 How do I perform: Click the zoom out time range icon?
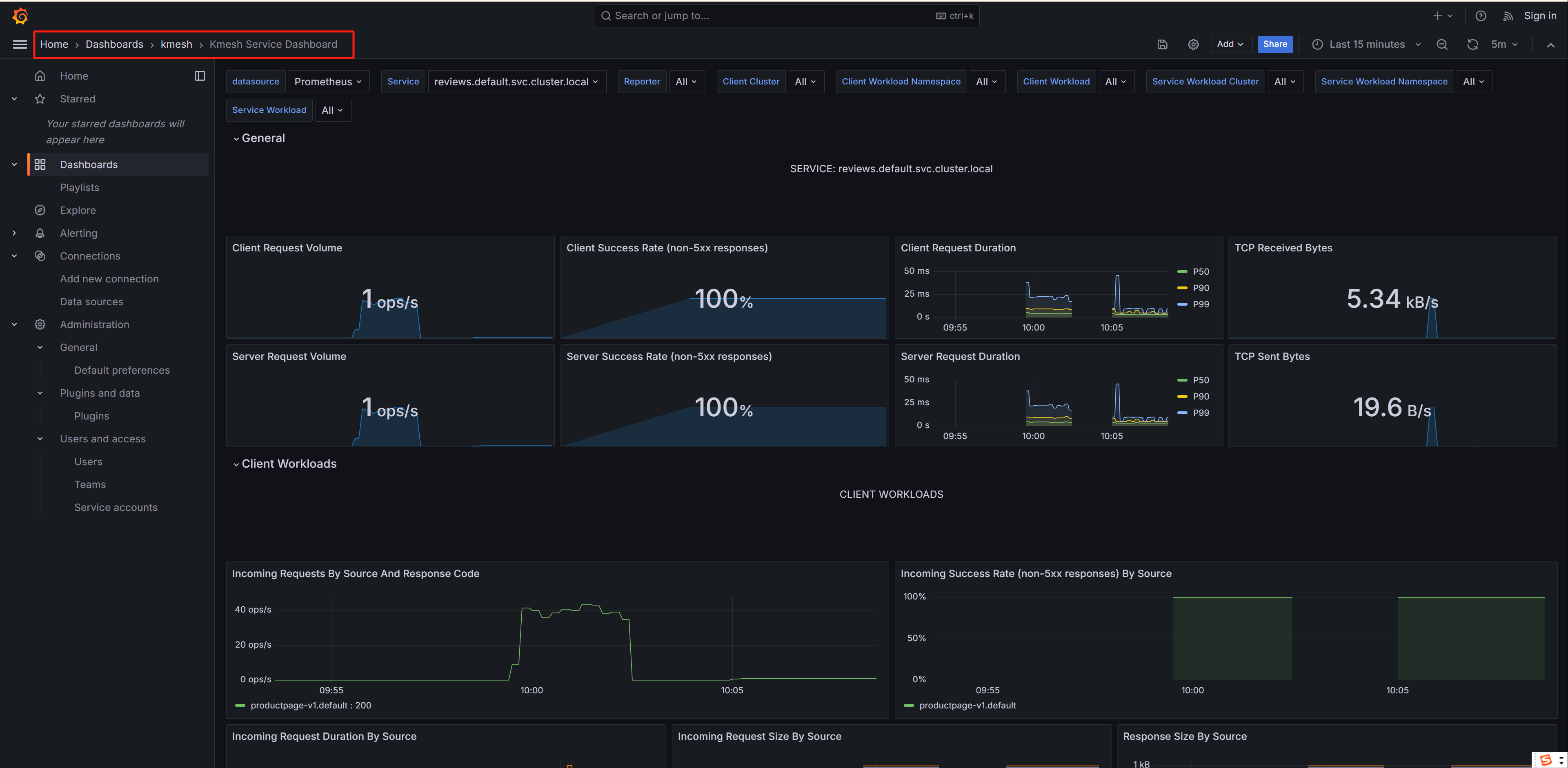coord(1442,44)
